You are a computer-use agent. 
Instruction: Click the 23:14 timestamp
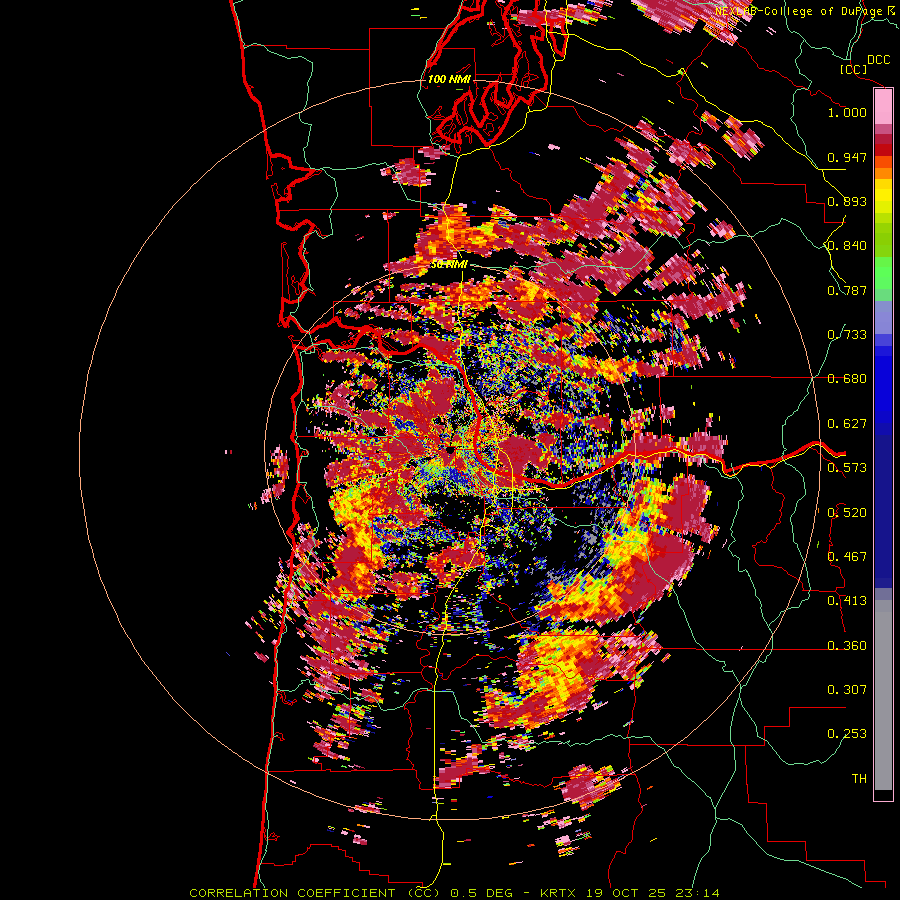click(697, 893)
